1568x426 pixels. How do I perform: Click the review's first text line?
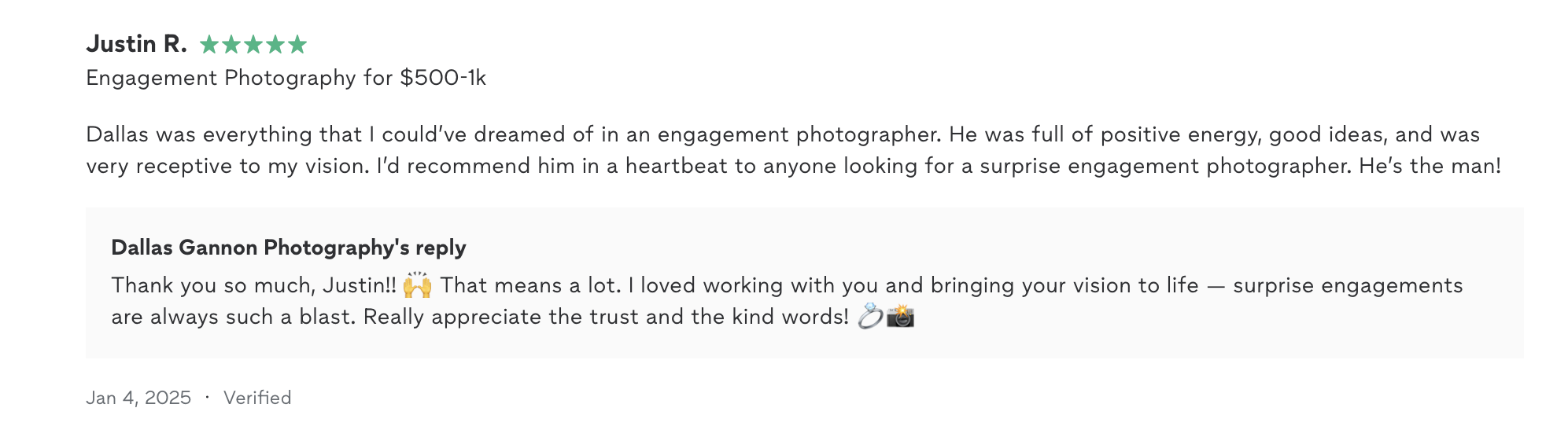point(783,134)
